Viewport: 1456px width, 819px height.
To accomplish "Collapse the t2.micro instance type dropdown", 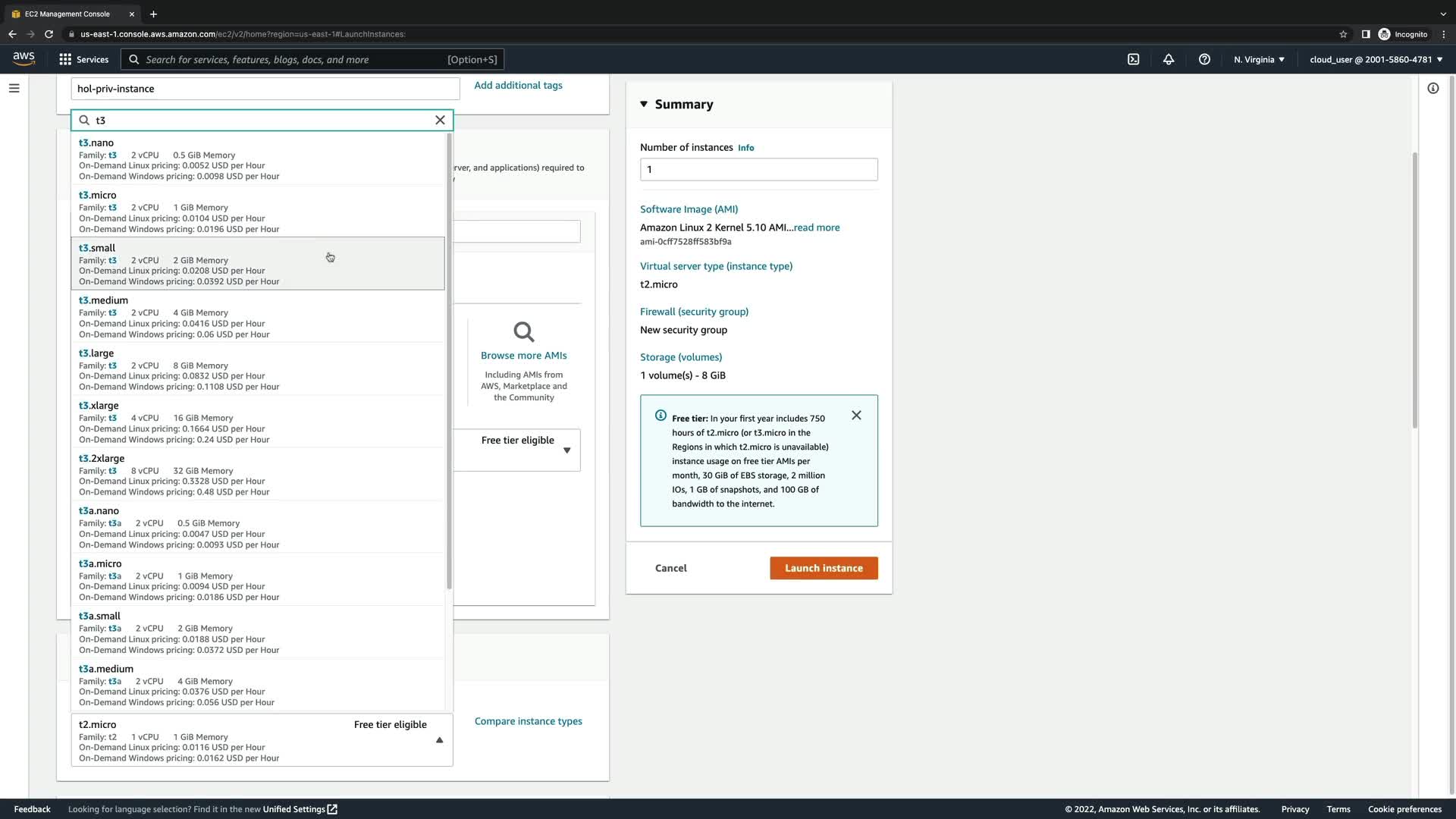I will tap(439, 740).
